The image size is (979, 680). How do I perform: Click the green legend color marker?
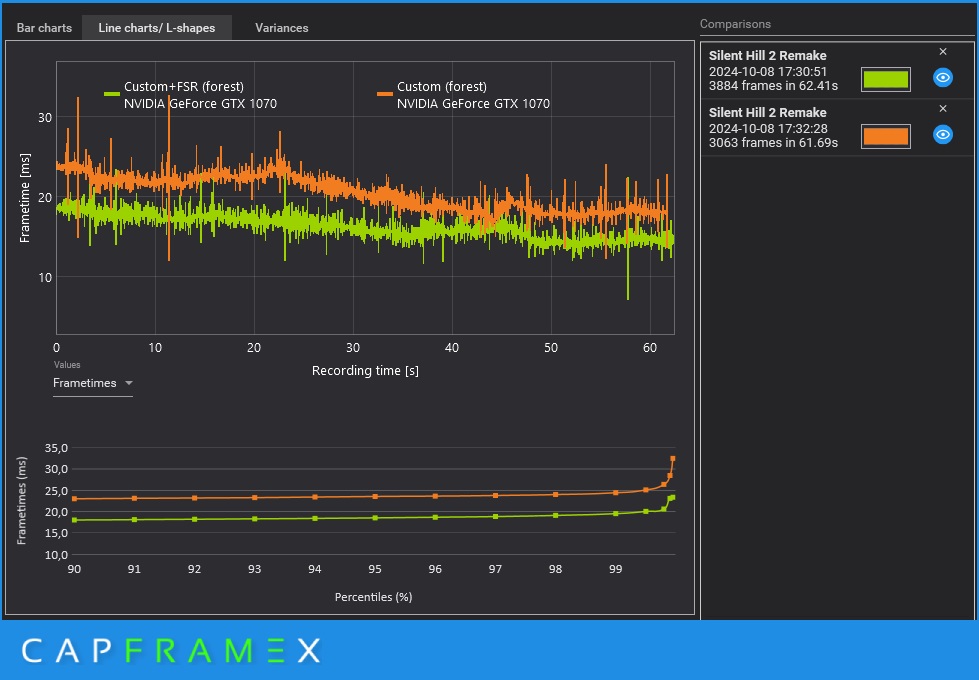(112, 94)
